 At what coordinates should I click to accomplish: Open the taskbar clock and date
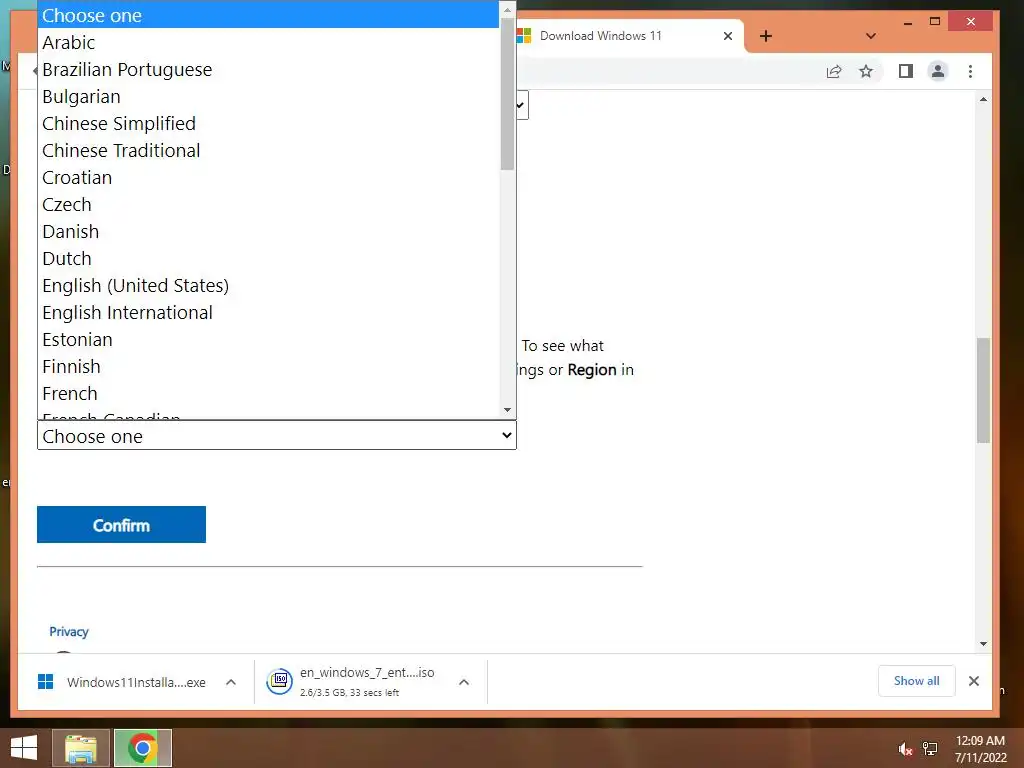point(980,749)
